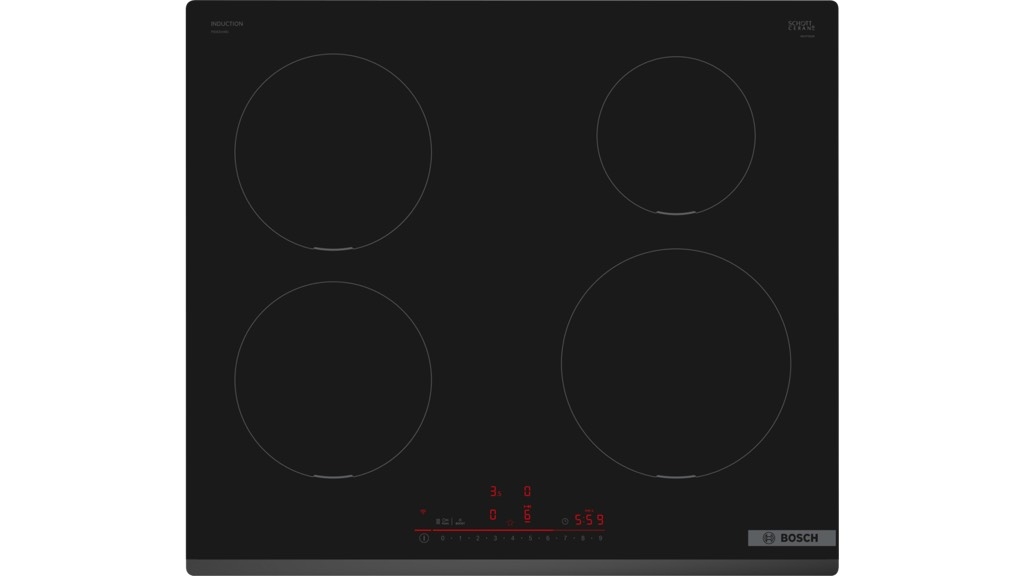Set power level 4 on the slider
This screenshot has width=1024, height=576.
513,539
